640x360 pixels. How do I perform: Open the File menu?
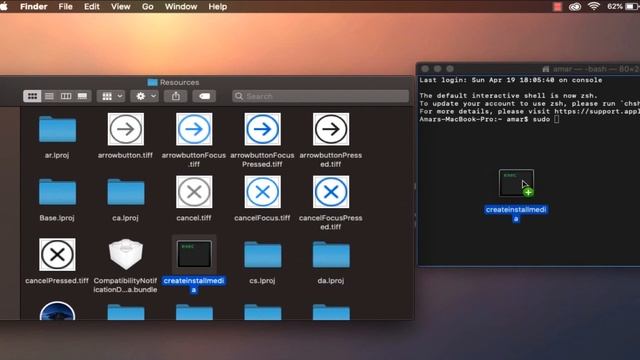(x=65, y=7)
